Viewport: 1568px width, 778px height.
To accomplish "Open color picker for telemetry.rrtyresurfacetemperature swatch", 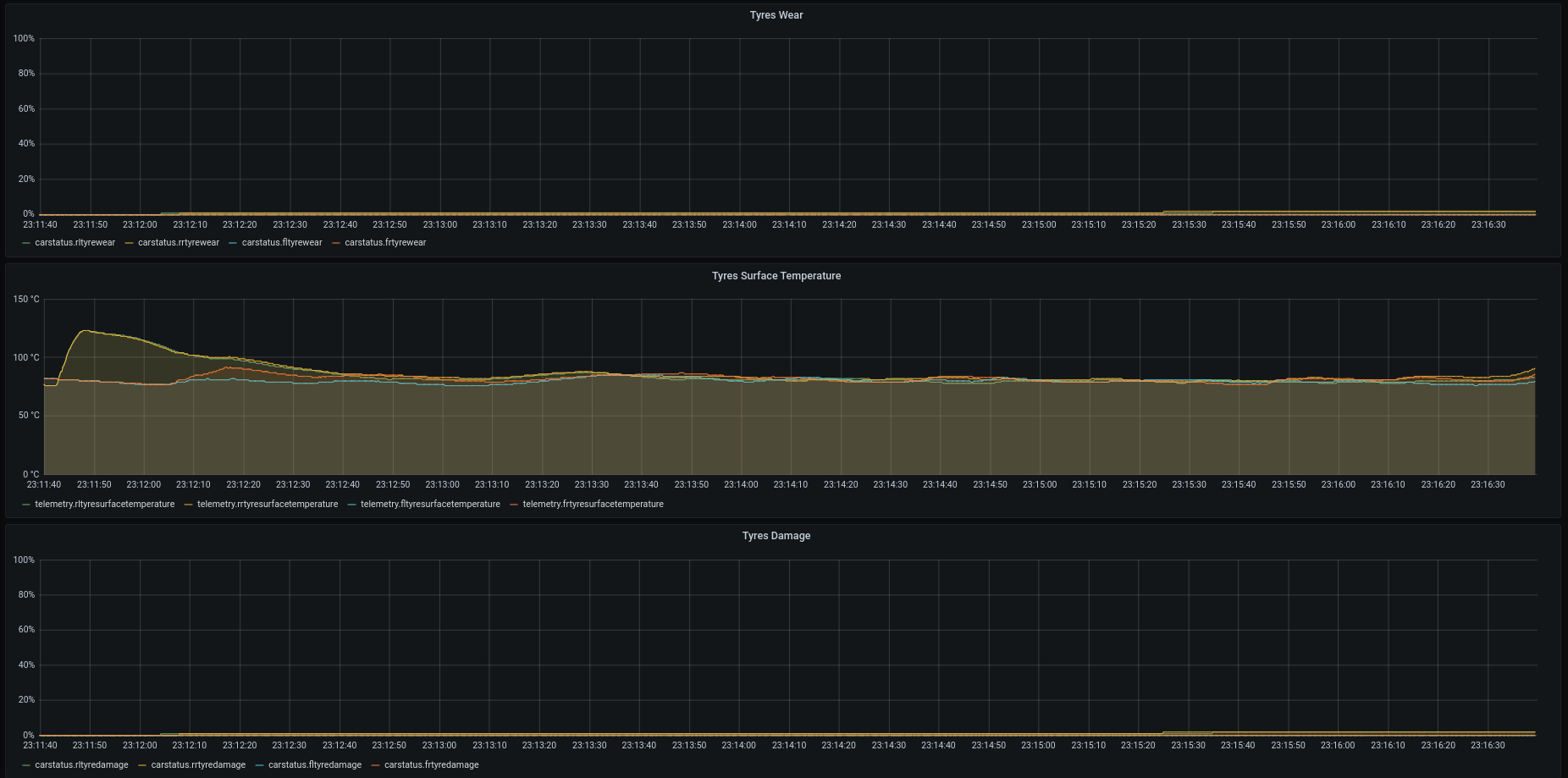I will coord(189,505).
